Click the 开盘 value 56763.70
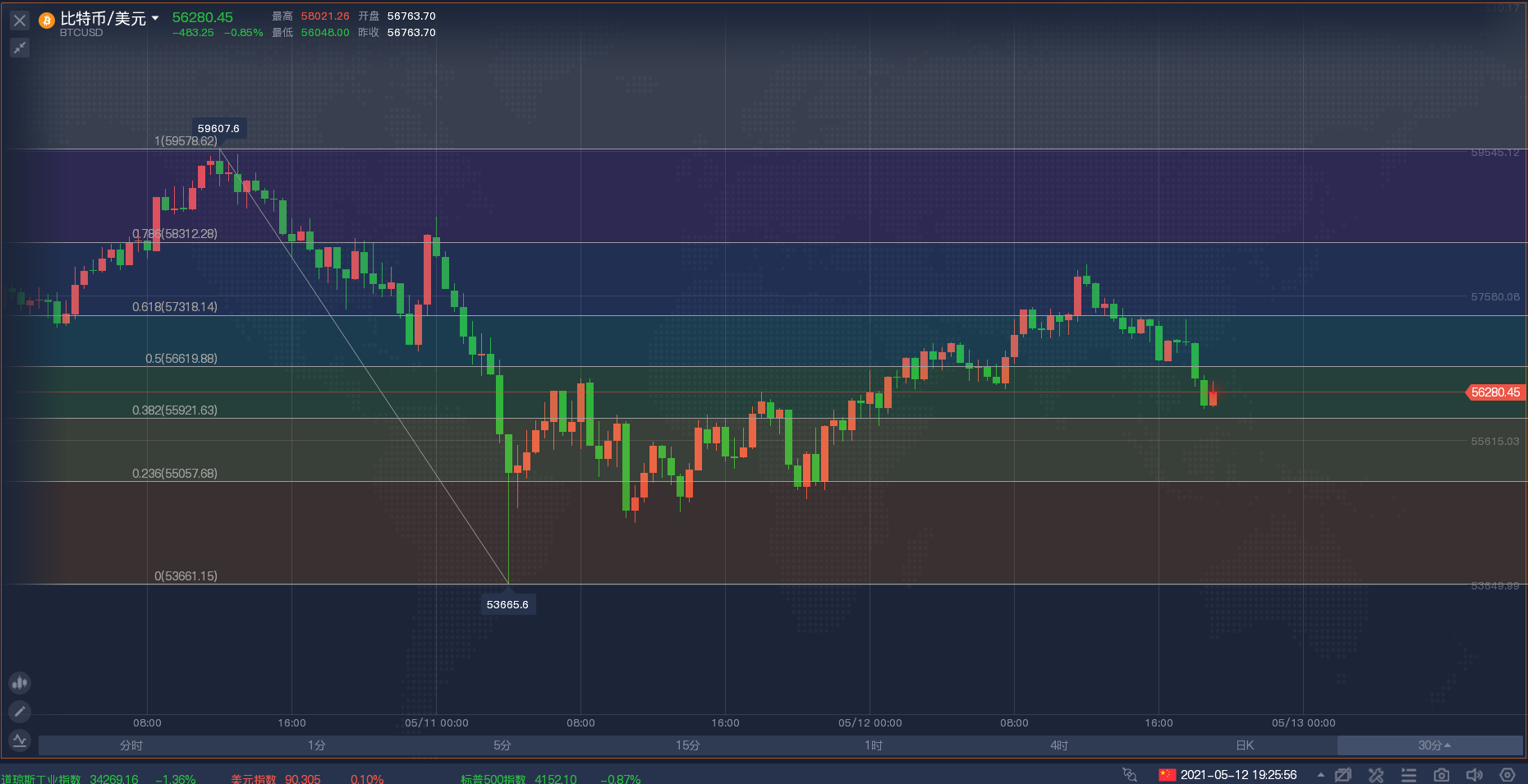This screenshot has height=784, width=1528. tap(411, 16)
